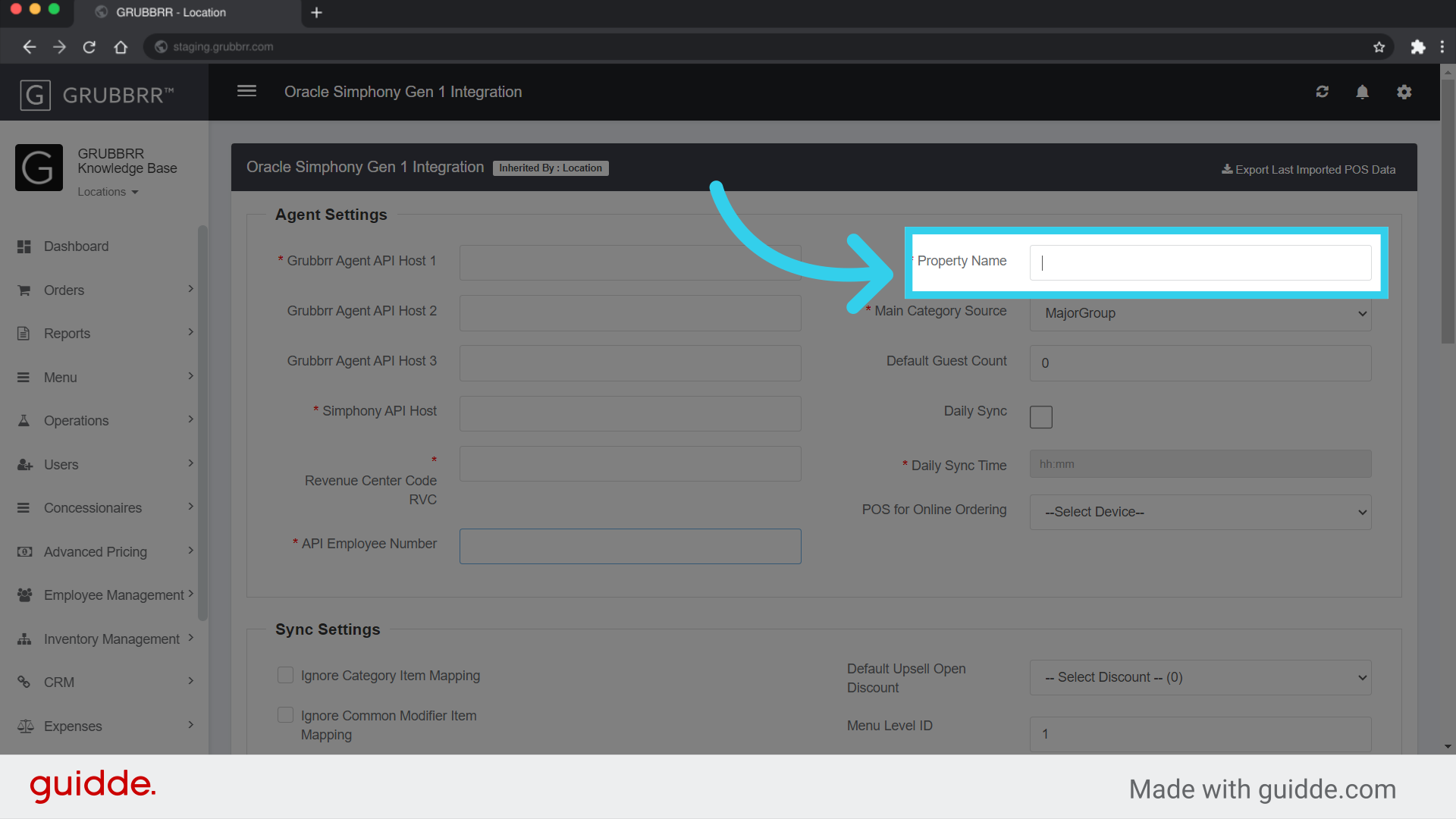The width and height of the screenshot is (1456, 819).
Task: Go back using browser back arrow
Action: (x=30, y=47)
